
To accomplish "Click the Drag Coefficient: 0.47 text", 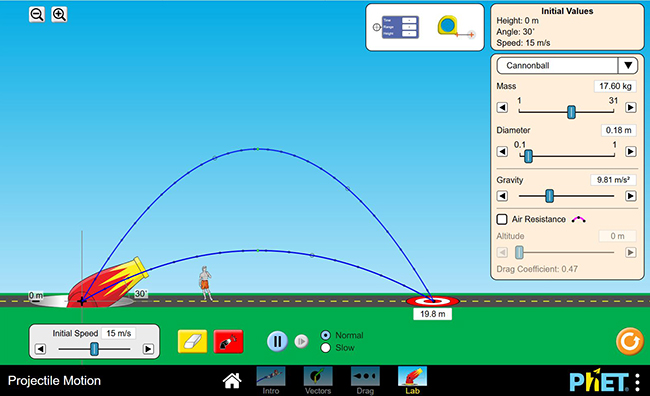I will [537, 269].
